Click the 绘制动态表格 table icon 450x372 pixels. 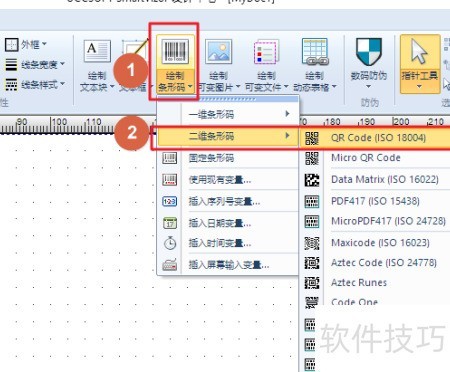click(x=314, y=51)
